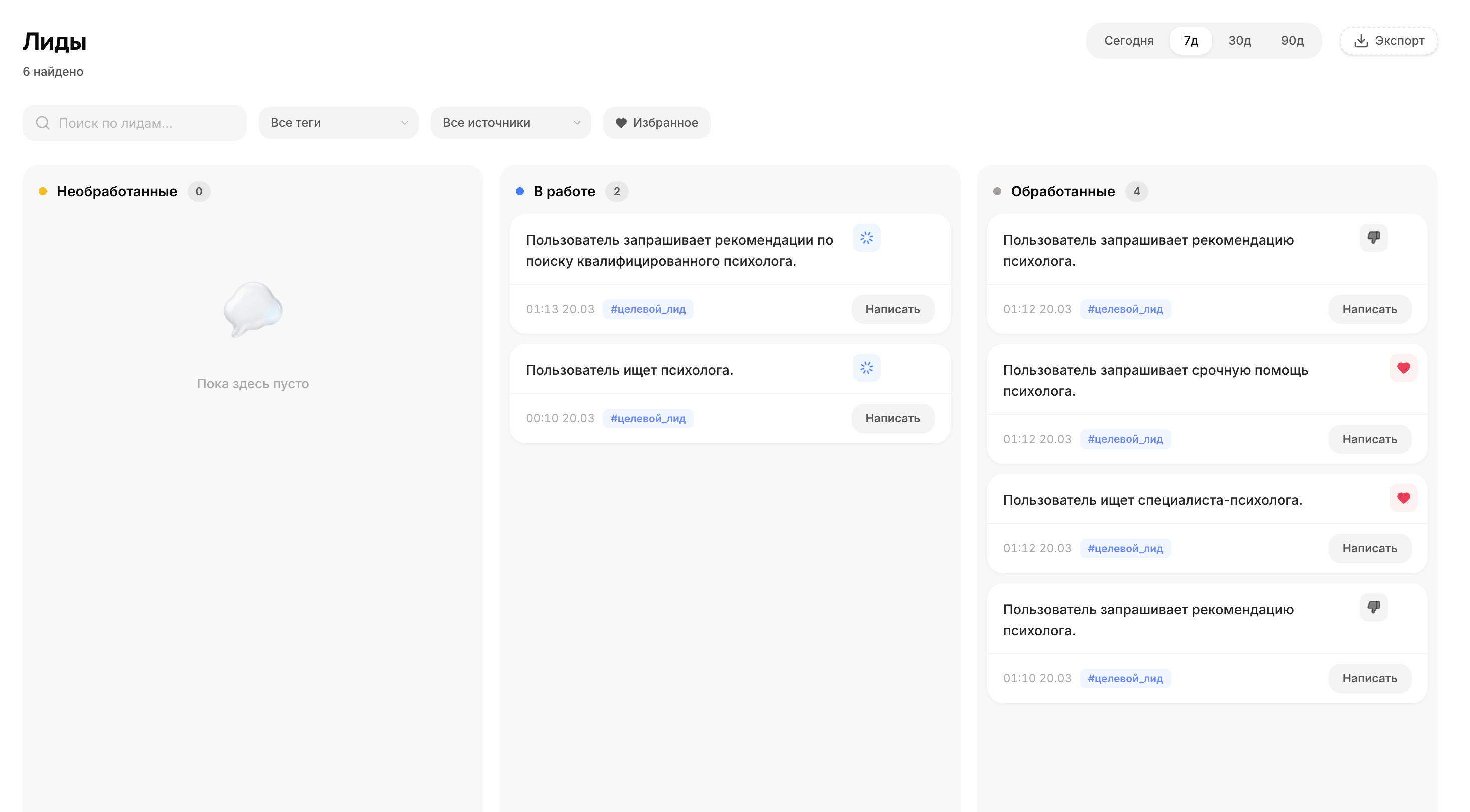Click chevron arrow in 'Все источники'

pos(577,123)
